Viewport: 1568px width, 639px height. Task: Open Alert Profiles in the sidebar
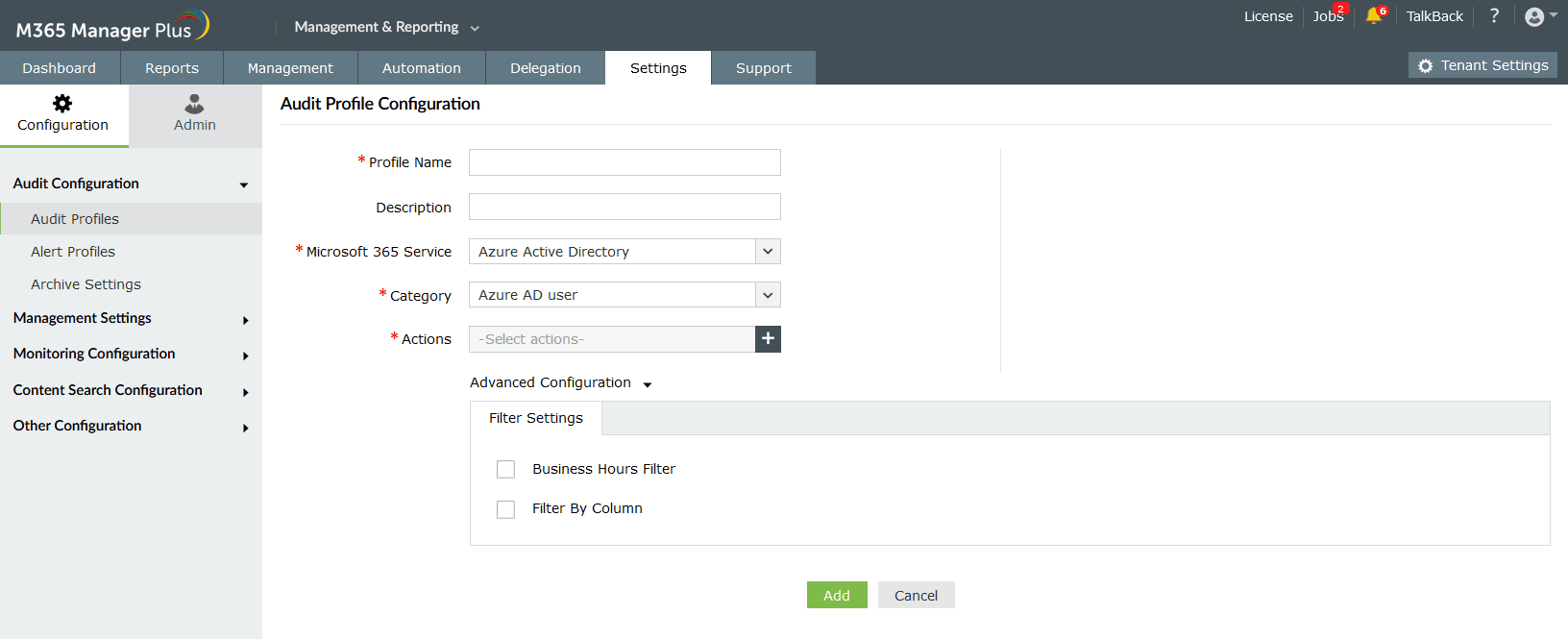73,252
